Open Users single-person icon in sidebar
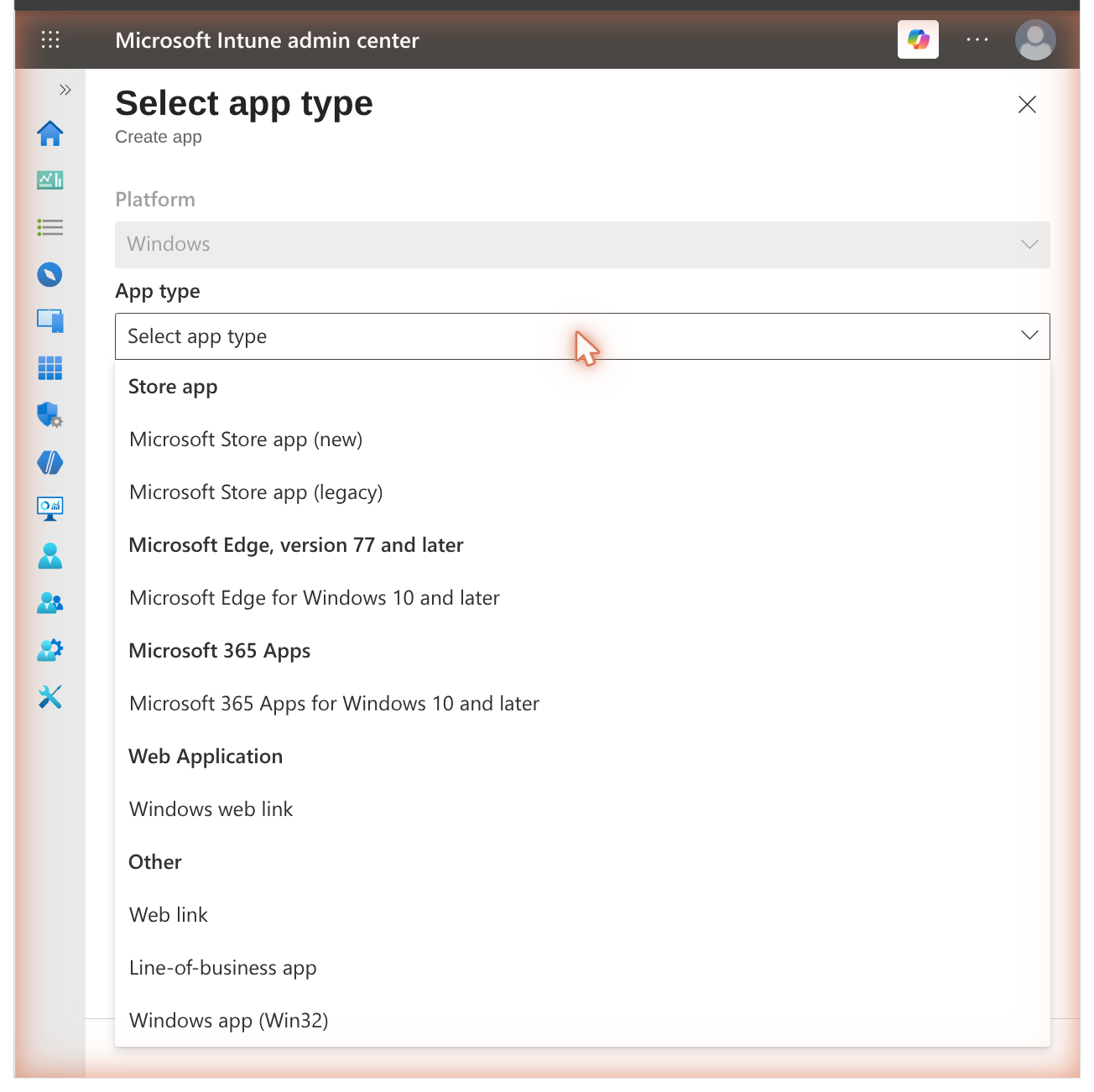The image size is (1094, 1092). pyautogui.click(x=50, y=556)
